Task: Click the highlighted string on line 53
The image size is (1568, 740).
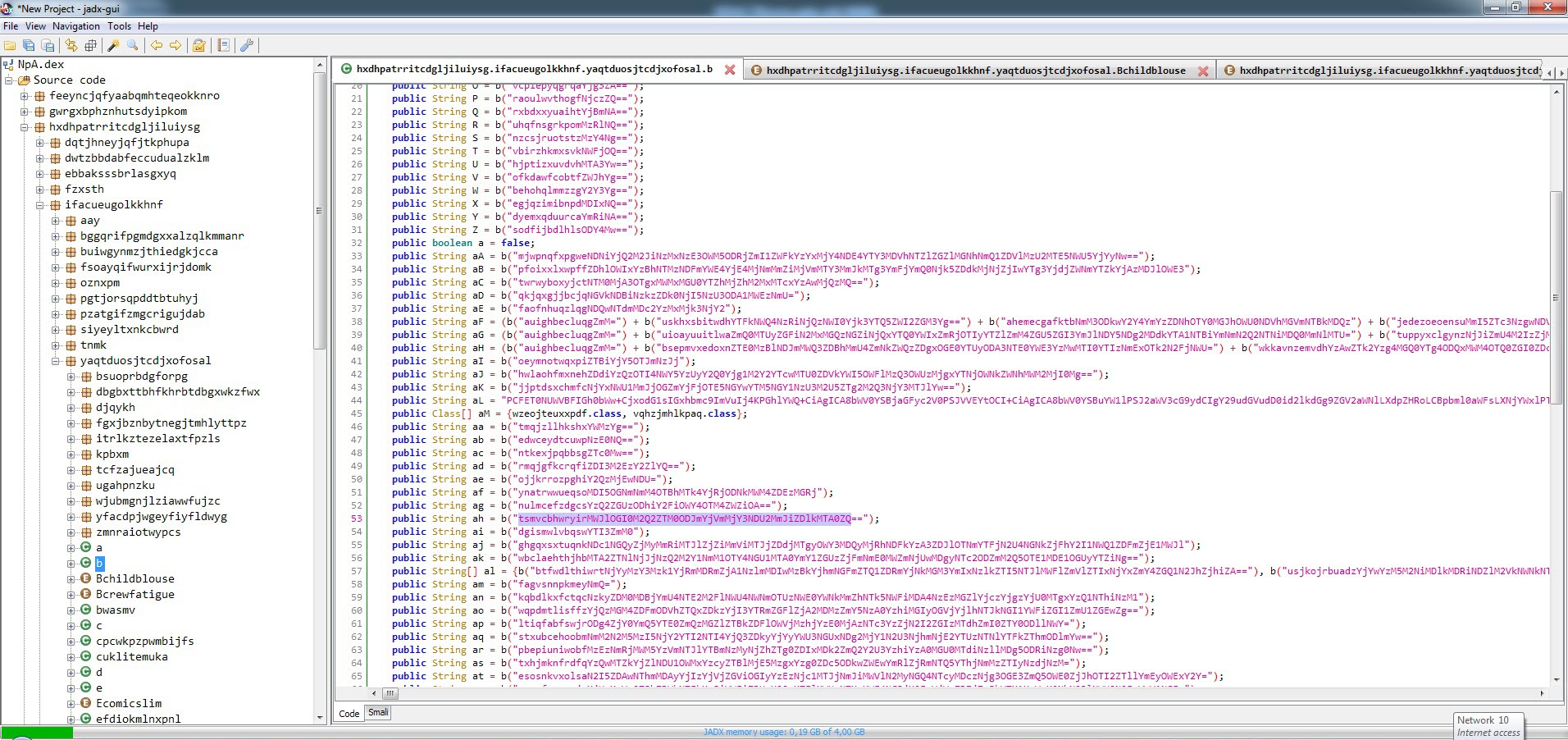Action: click(685, 518)
